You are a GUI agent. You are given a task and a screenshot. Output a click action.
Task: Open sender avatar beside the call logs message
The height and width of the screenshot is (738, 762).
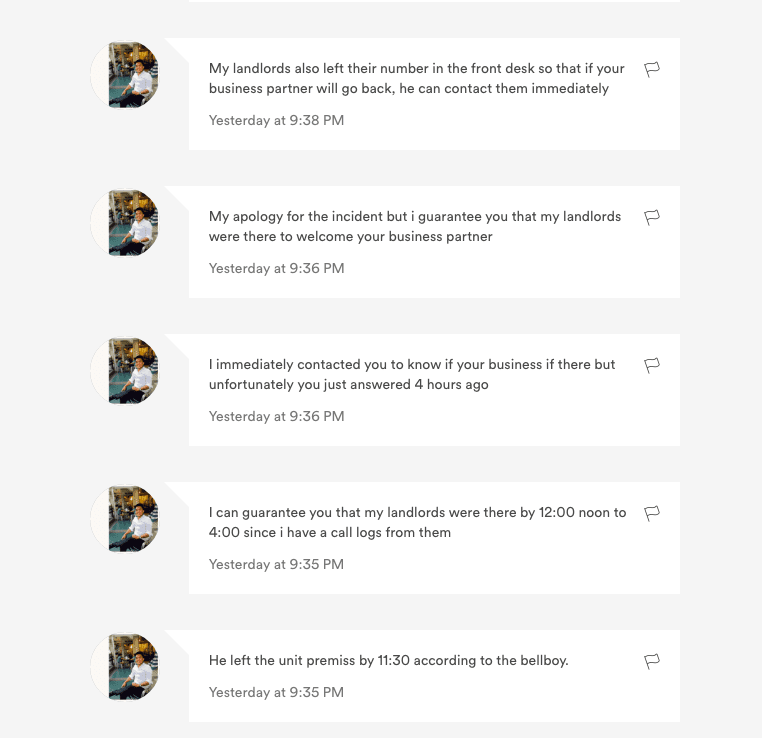coord(124,519)
